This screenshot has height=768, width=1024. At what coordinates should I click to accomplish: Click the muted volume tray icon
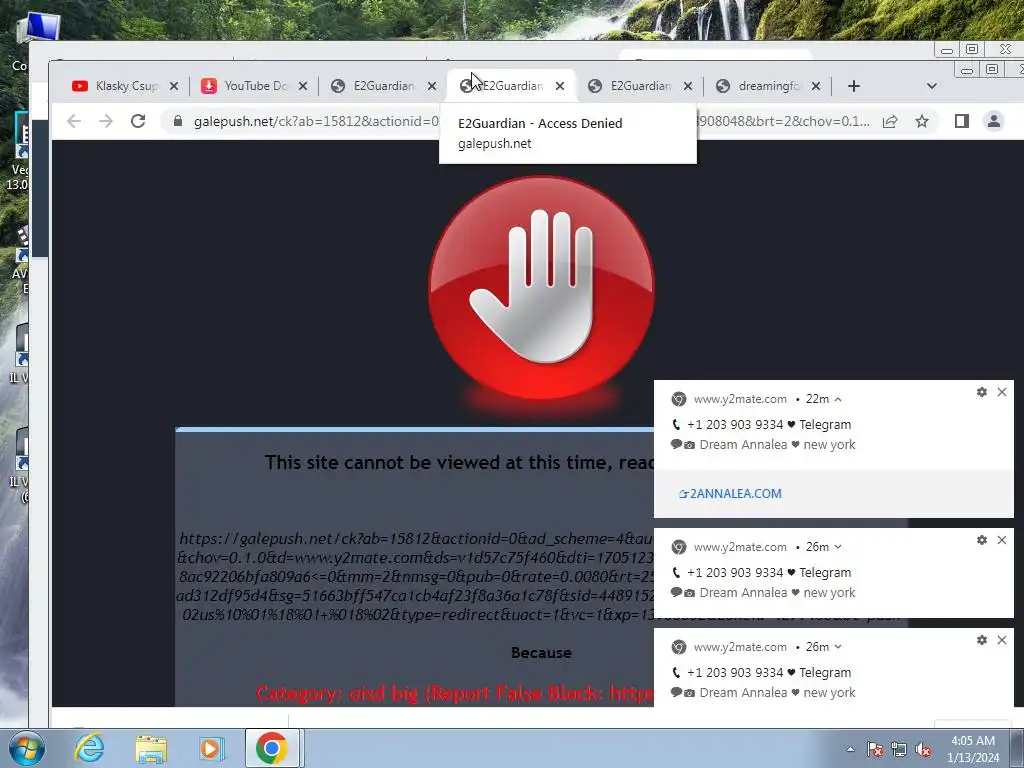(923, 749)
